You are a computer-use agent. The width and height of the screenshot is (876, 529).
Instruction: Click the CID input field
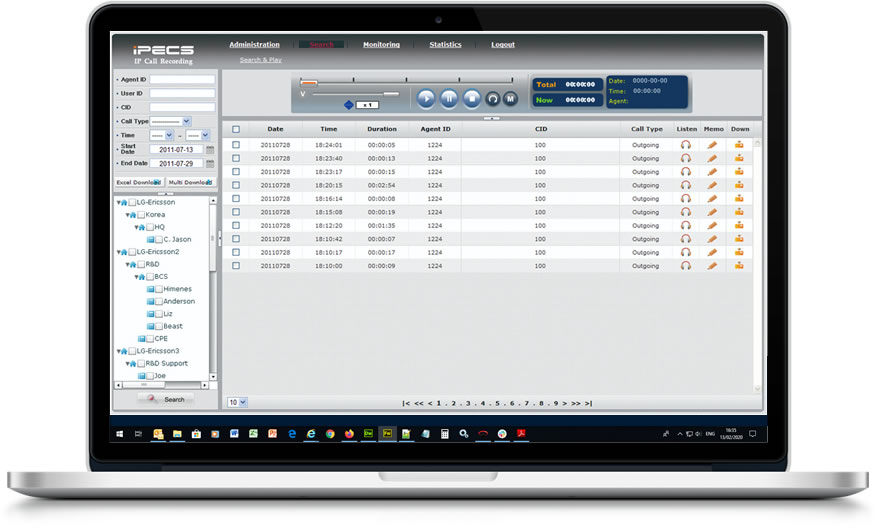(182, 107)
